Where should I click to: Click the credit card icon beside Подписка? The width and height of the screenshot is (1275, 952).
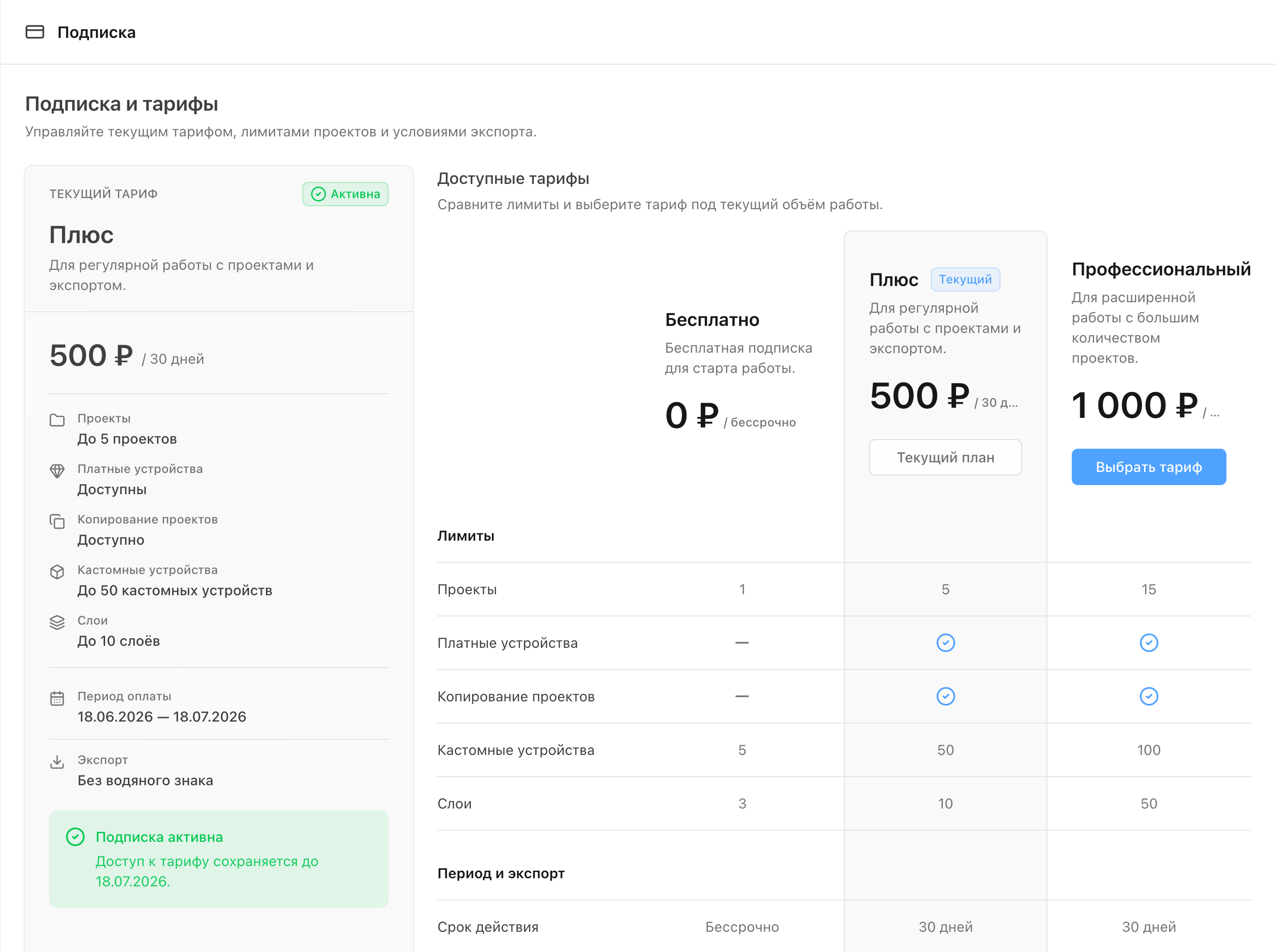pos(34,32)
